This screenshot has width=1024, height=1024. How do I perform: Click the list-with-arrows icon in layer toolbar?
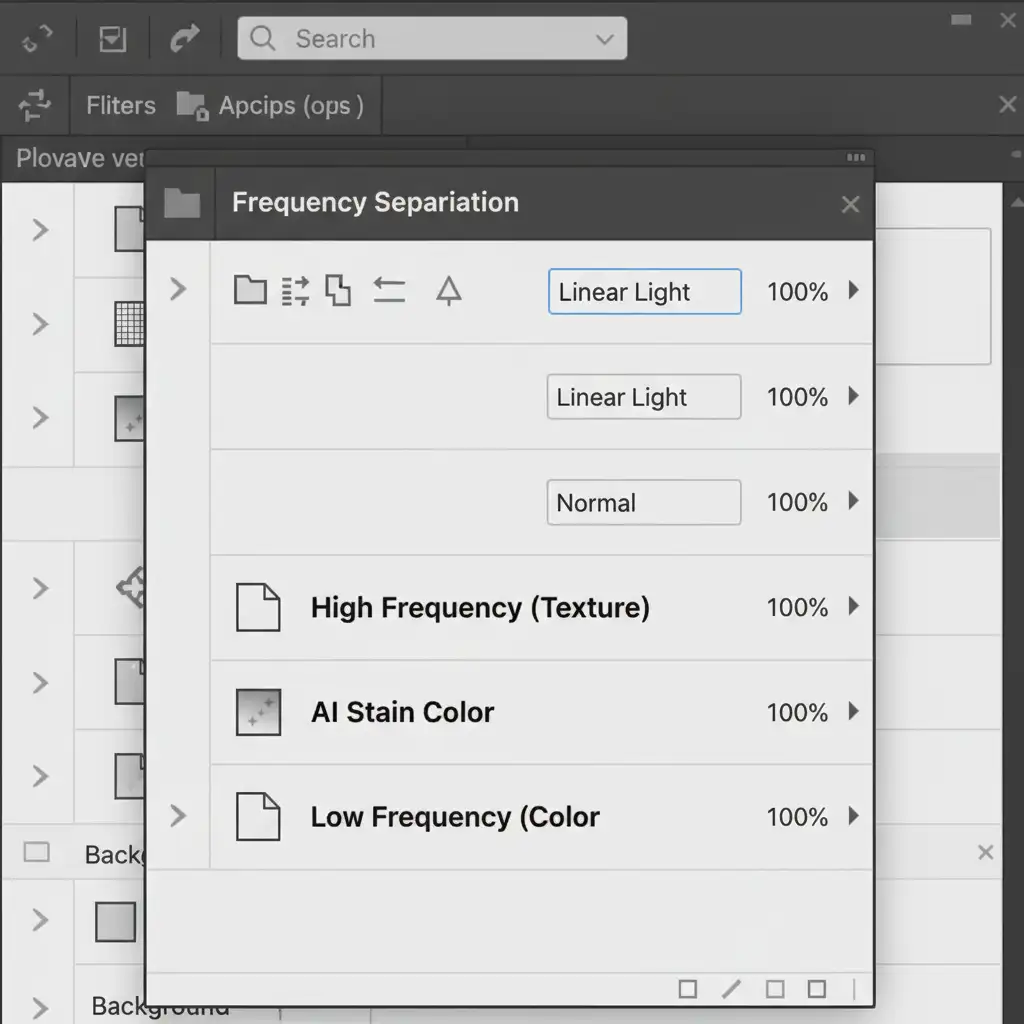[296, 291]
